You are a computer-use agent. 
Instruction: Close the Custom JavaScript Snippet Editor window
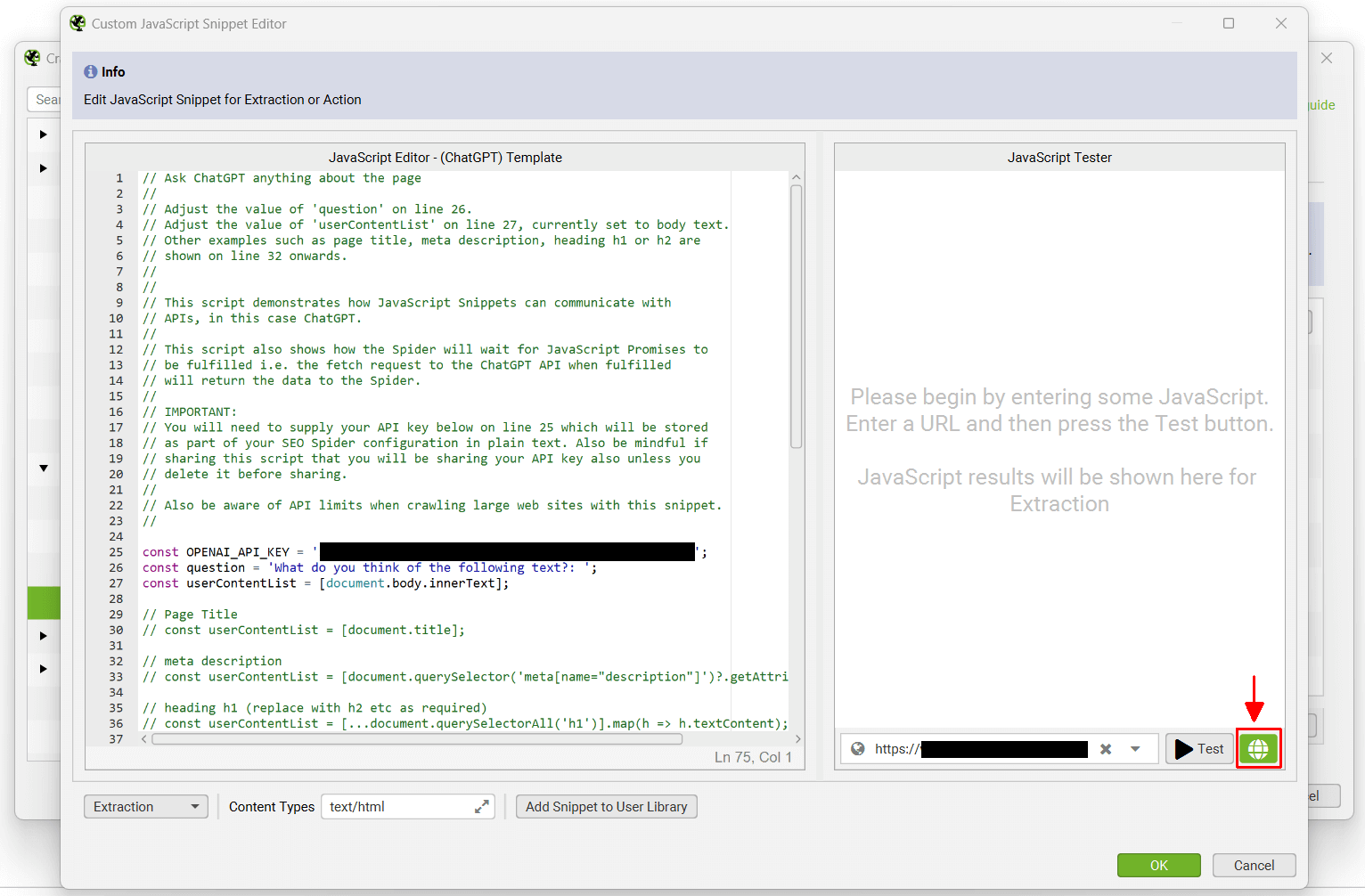(1281, 23)
